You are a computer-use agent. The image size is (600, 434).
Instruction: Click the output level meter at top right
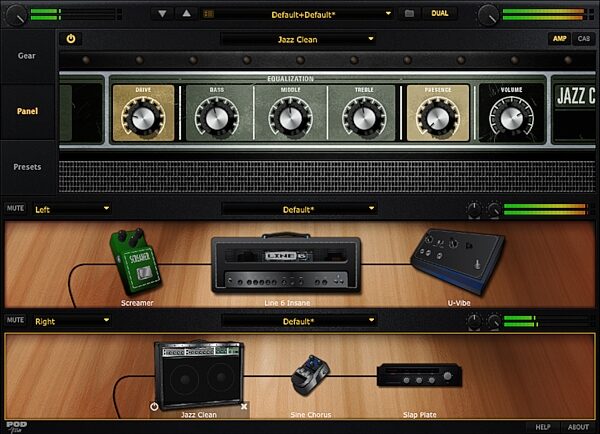point(548,14)
